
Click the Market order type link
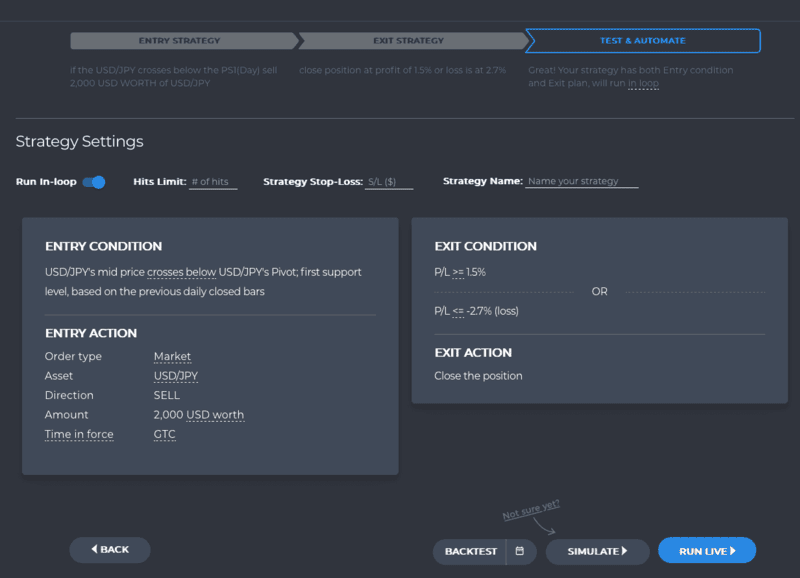click(x=171, y=356)
